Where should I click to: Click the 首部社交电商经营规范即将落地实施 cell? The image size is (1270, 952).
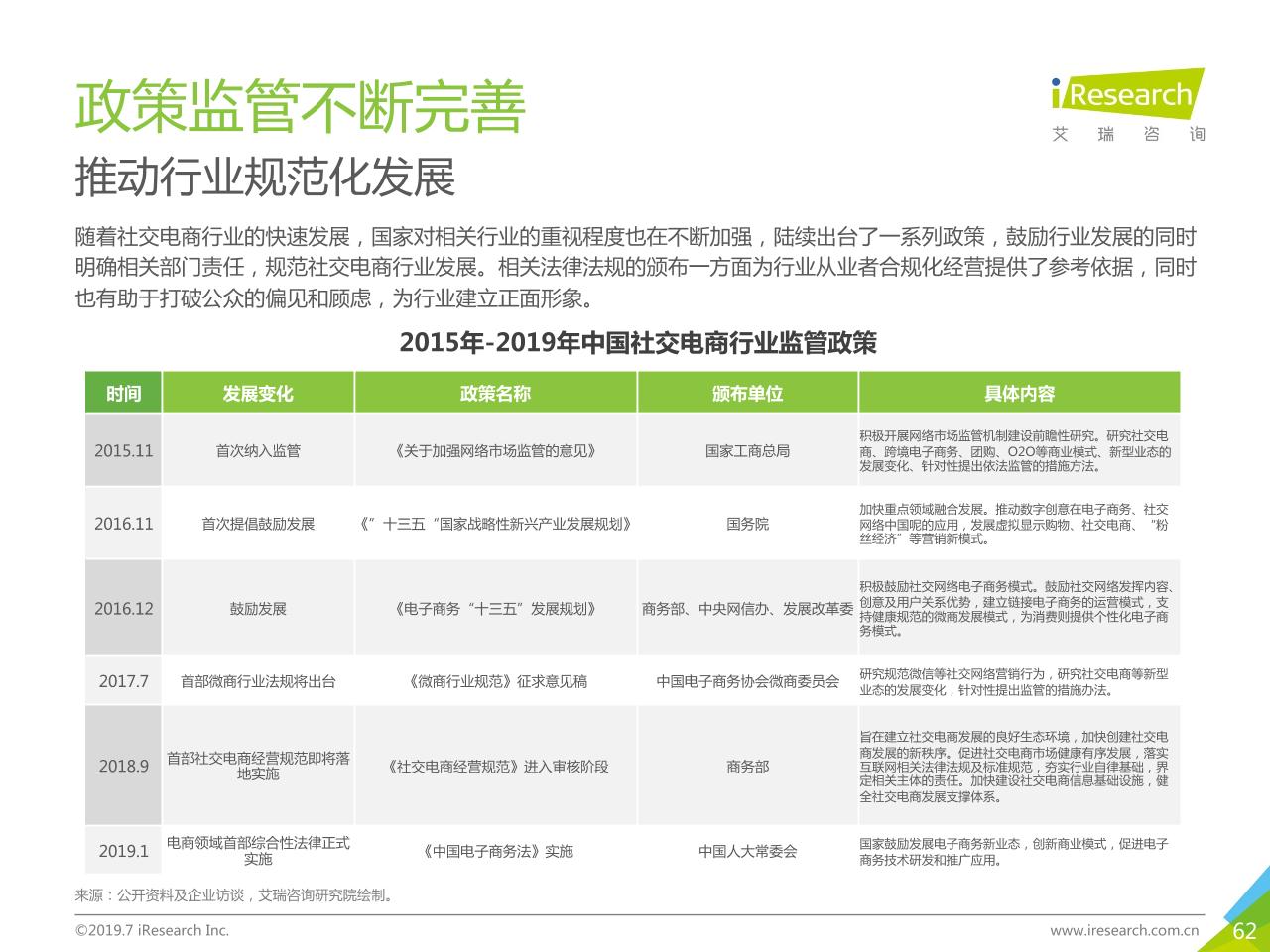pos(258,766)
